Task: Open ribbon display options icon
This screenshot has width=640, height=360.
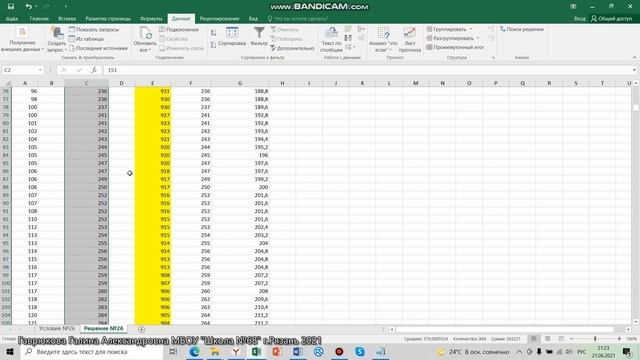Action: click(573, 6)
